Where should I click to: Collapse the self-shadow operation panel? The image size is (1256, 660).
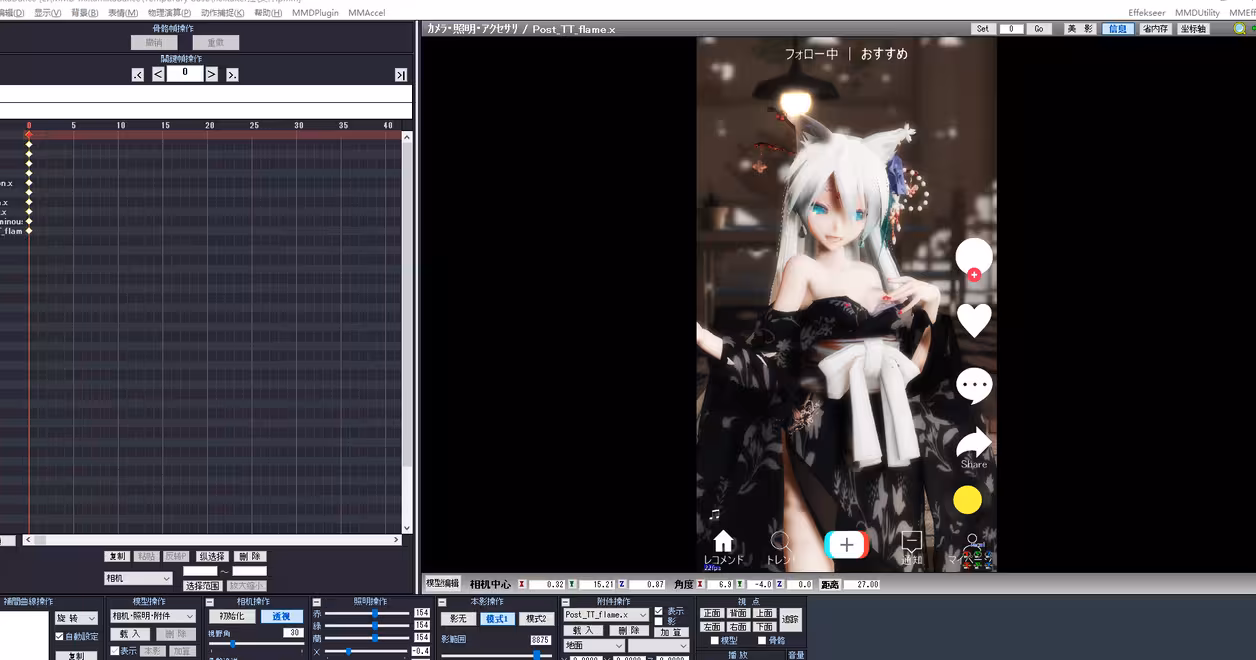click(x=442, y=602)
